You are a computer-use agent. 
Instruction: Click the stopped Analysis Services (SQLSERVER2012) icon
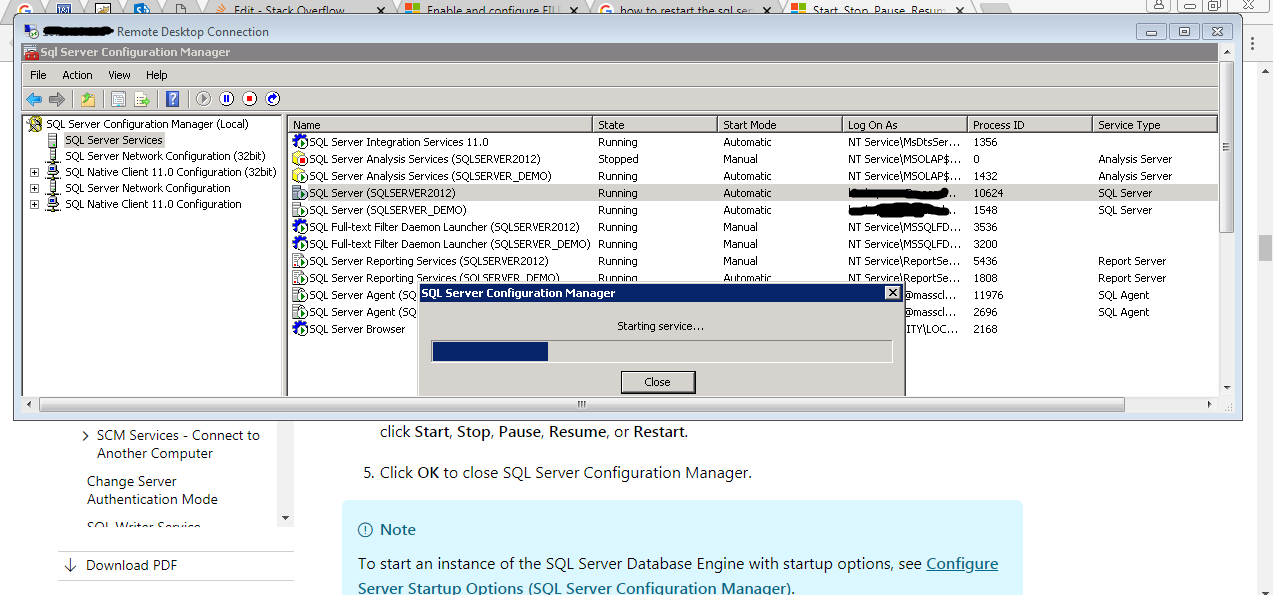[300, 159]
